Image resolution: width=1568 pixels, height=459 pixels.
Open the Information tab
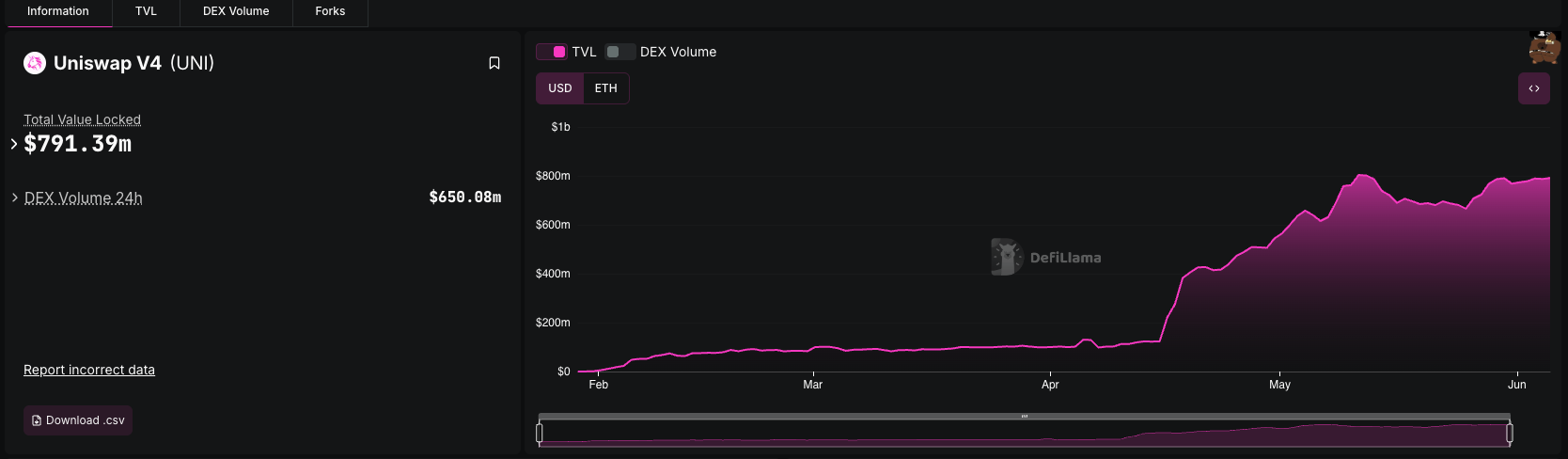click(x=58, y=12)
